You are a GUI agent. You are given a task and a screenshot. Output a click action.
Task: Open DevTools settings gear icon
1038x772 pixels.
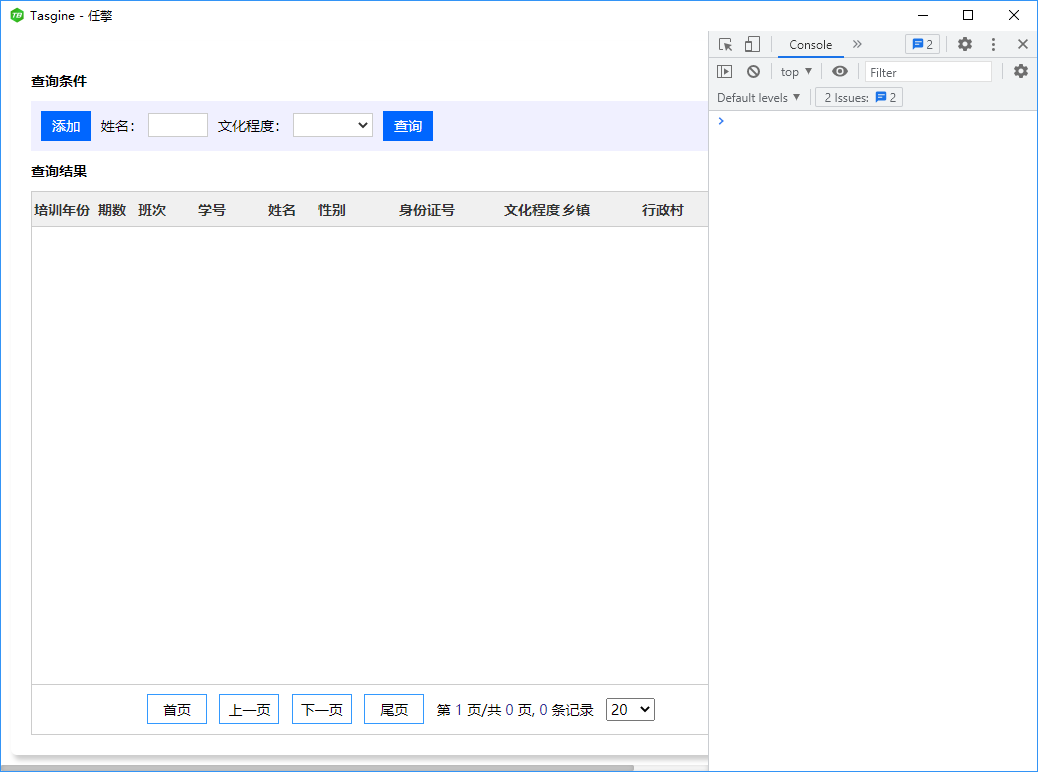coord(964,44)
